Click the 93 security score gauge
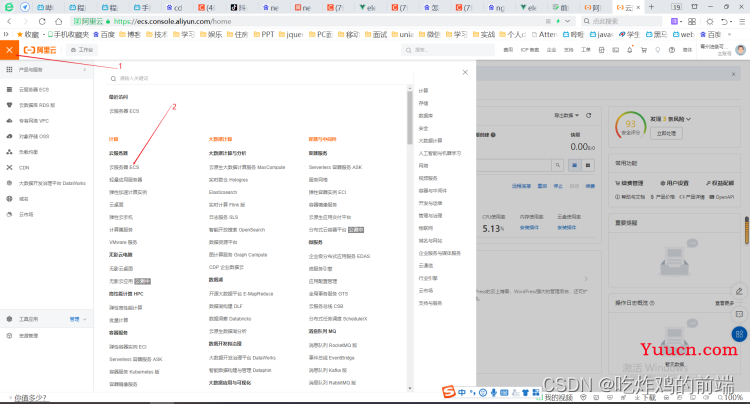750x404 pixels. [x=630, y=126]
